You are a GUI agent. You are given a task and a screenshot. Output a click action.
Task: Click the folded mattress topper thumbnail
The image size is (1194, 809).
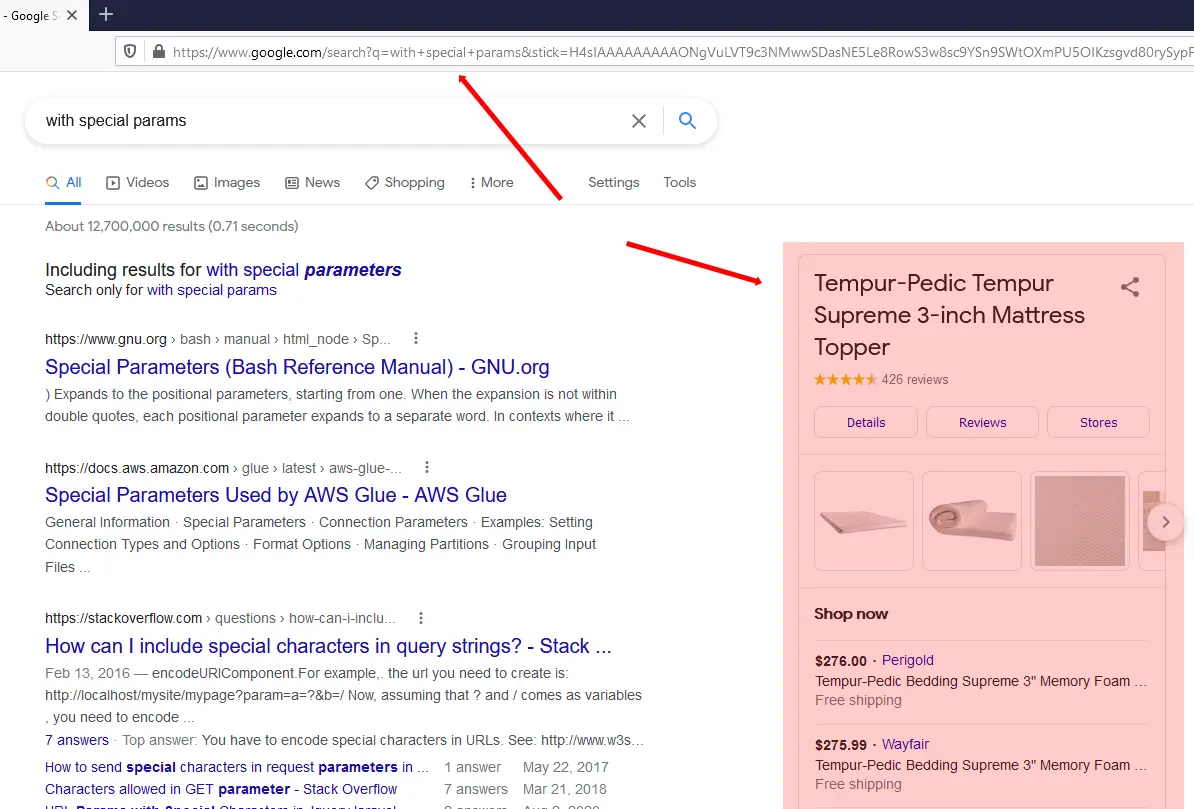tap(971, 521)
